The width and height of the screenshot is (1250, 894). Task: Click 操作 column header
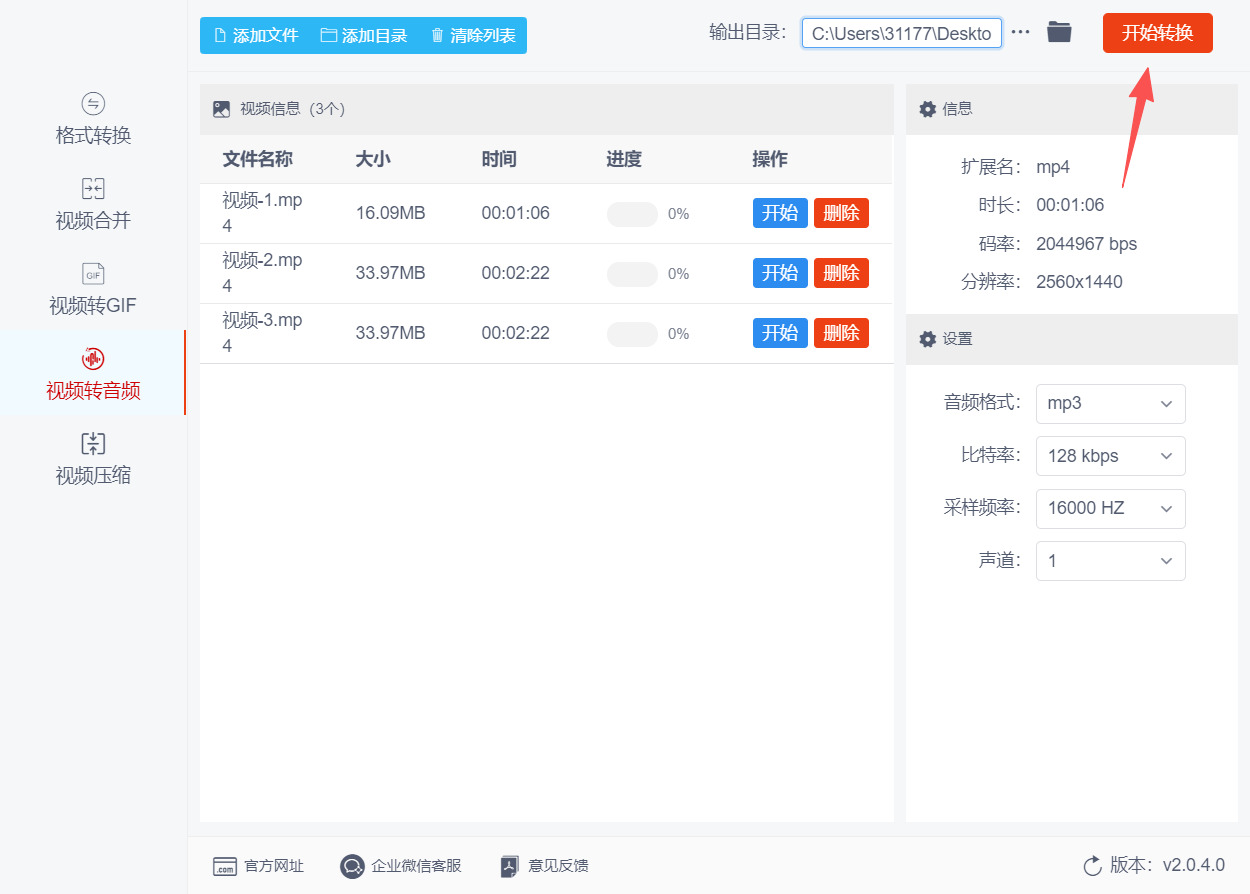pos(770,159)
